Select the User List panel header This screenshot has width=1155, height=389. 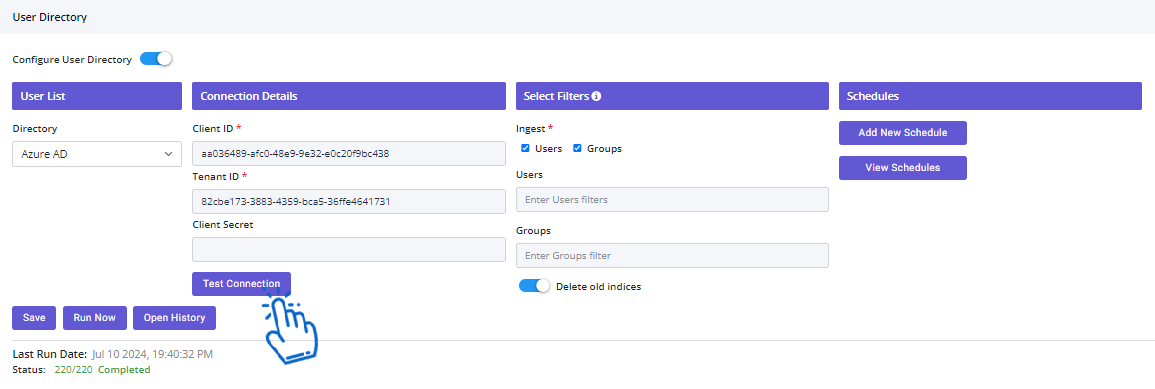[97, 96]
